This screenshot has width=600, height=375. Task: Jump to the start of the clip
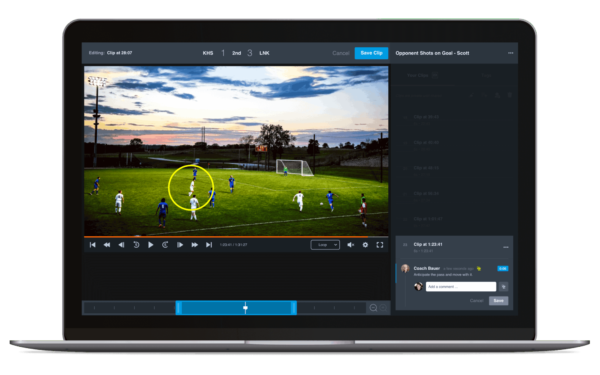93,245
